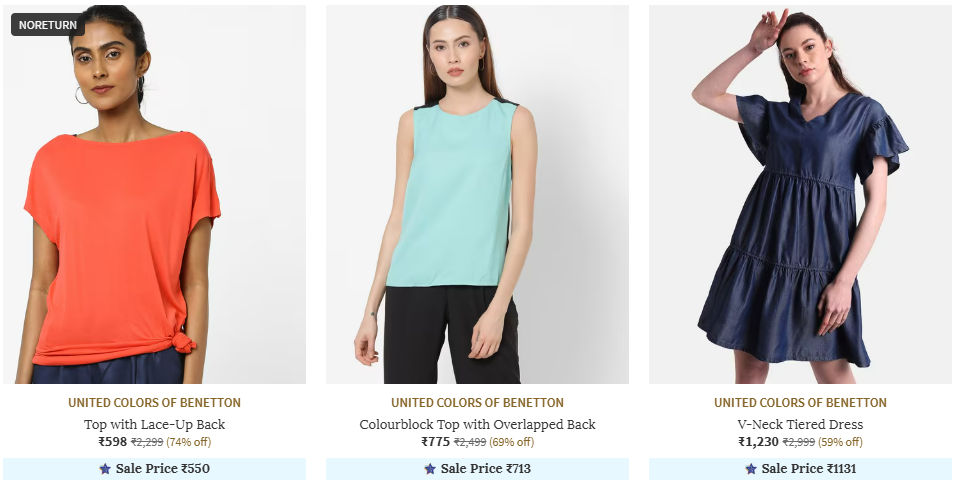This screenshot has height=485, width=954.
Task: Click brand name above V-Neck Tiered Dress
Action: point(800,402)
